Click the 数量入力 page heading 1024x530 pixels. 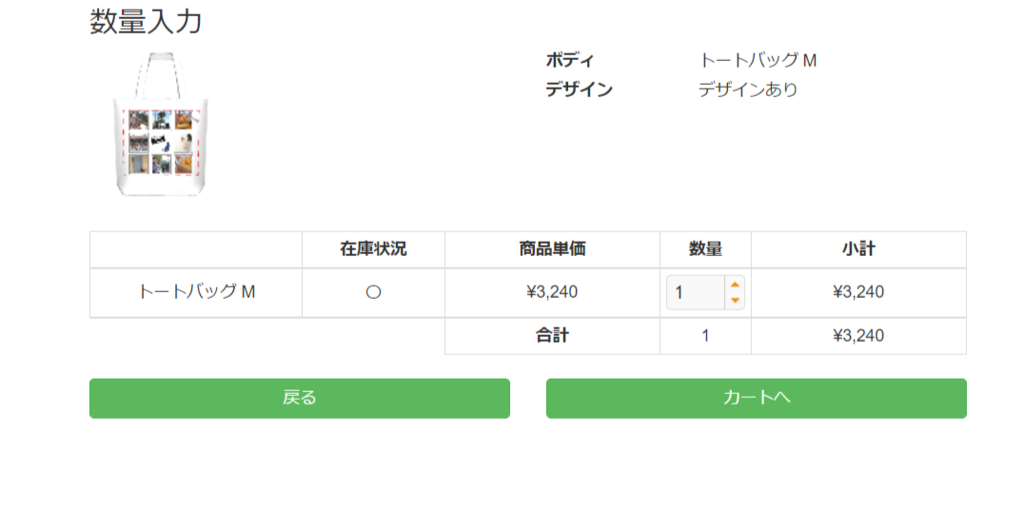pyautogui.click(x=146, y=22)
